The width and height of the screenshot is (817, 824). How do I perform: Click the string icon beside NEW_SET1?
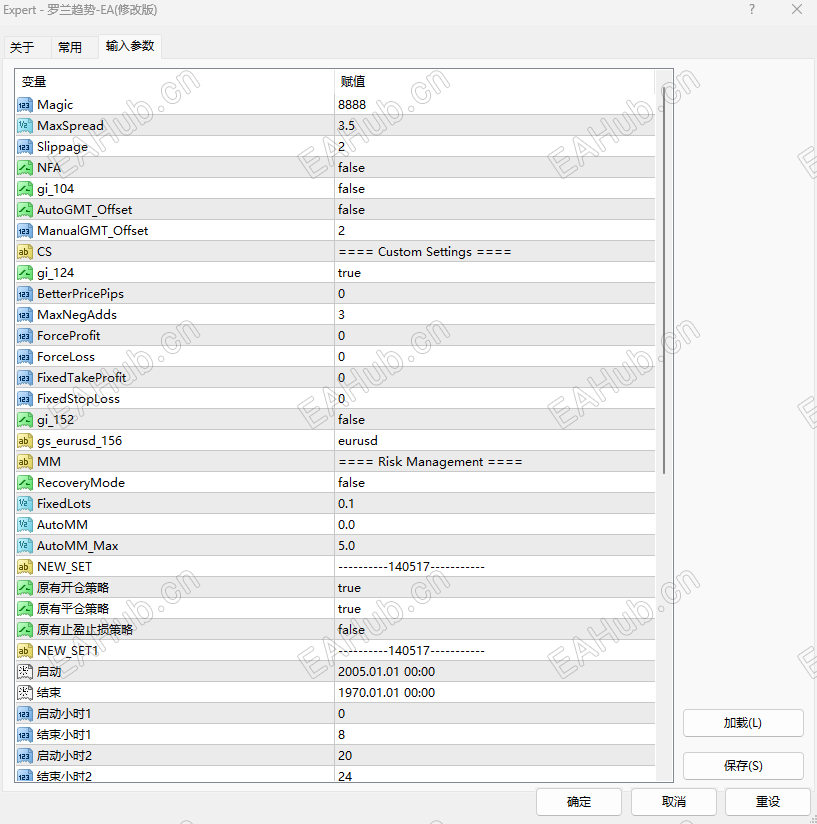coord(25,652)
